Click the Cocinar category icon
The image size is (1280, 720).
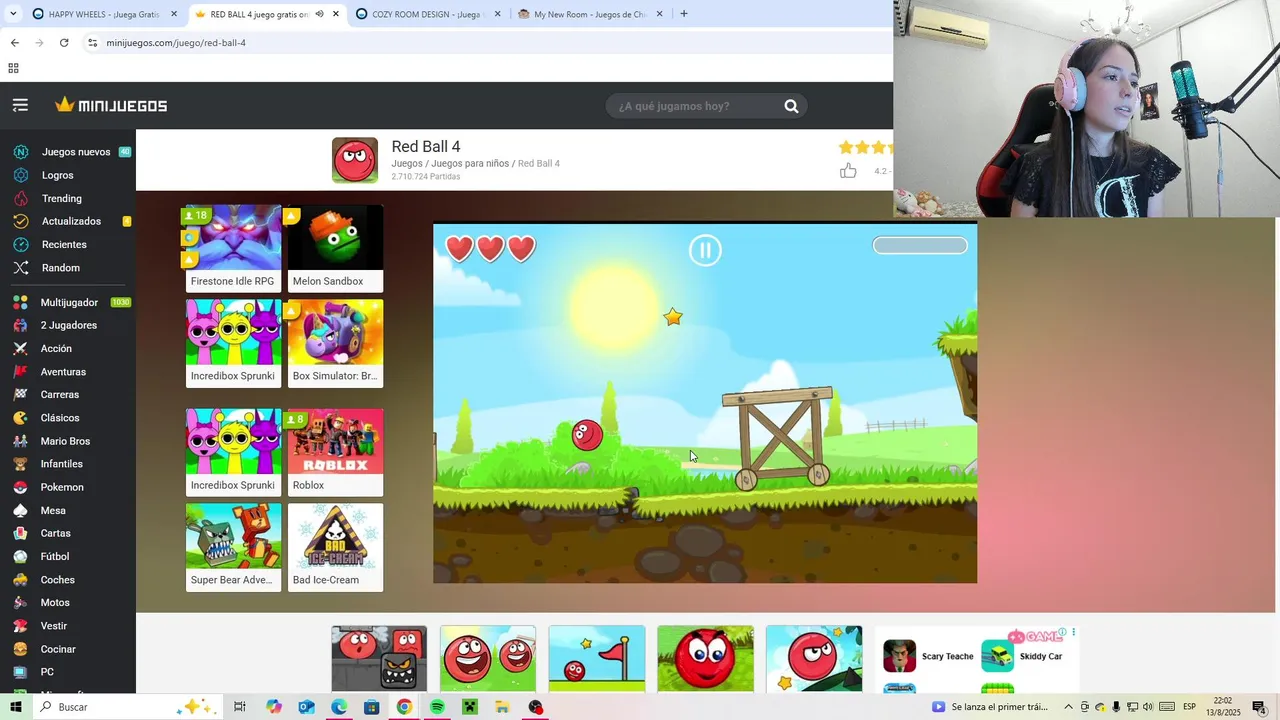[20, 648]
